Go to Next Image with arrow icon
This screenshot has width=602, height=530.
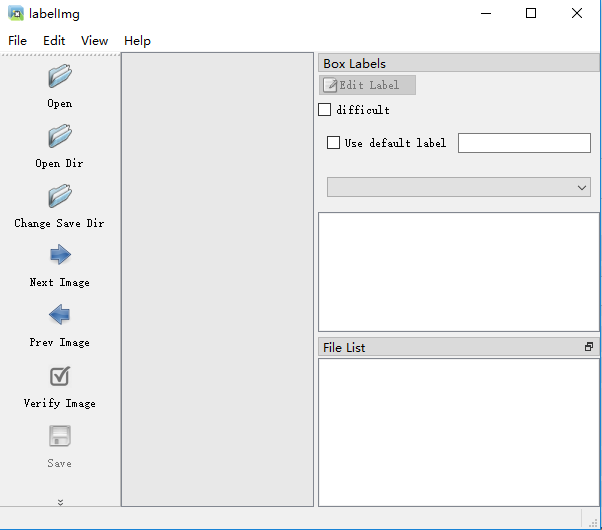coord(60,255)
